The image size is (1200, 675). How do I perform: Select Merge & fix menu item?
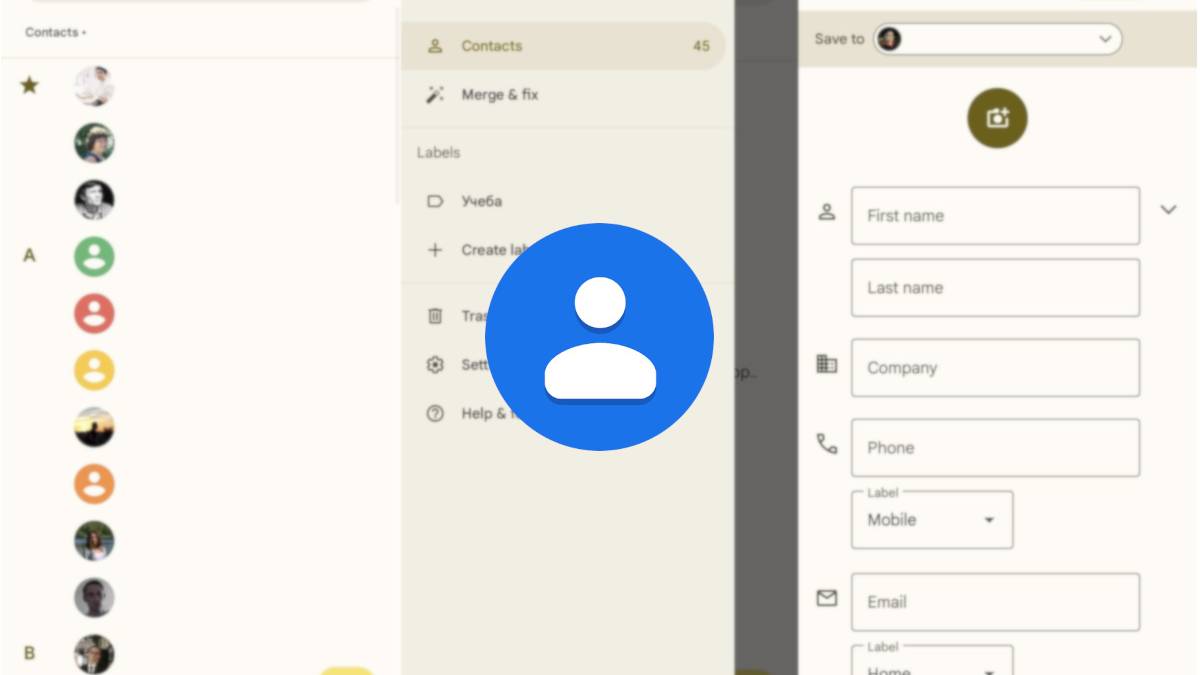tap(564, 95)
